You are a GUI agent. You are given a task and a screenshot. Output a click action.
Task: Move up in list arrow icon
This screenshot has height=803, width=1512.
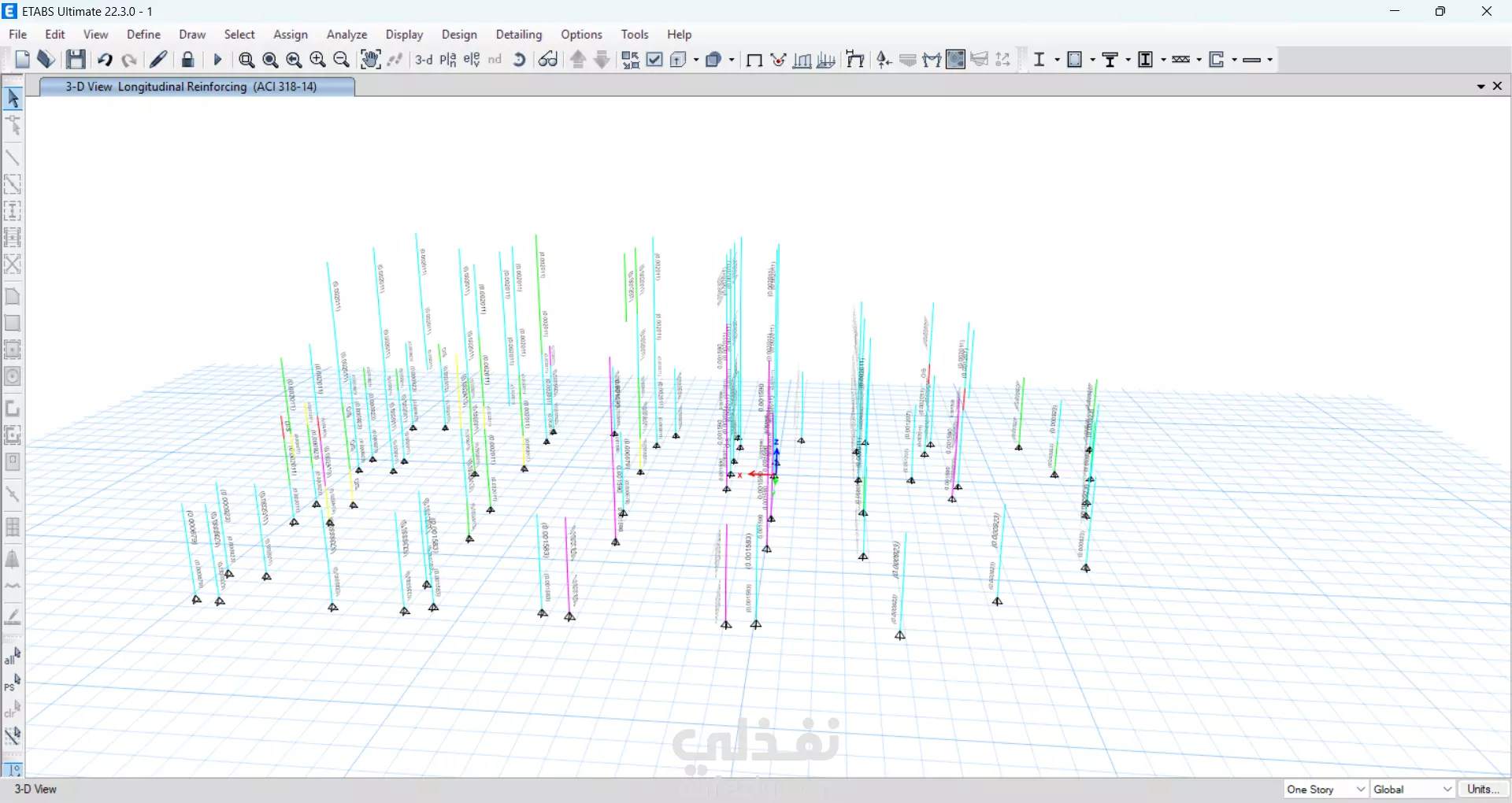[x=578, y=60]
